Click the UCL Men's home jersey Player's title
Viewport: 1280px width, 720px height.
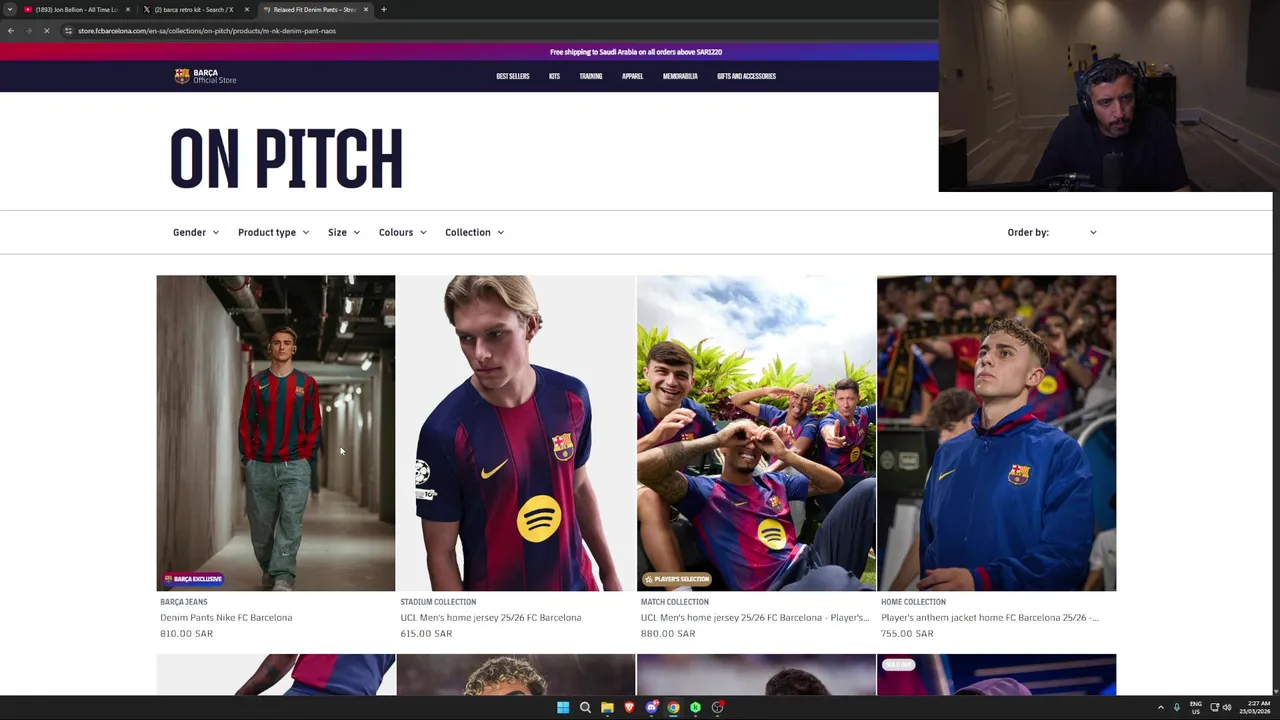coord(755,618)
